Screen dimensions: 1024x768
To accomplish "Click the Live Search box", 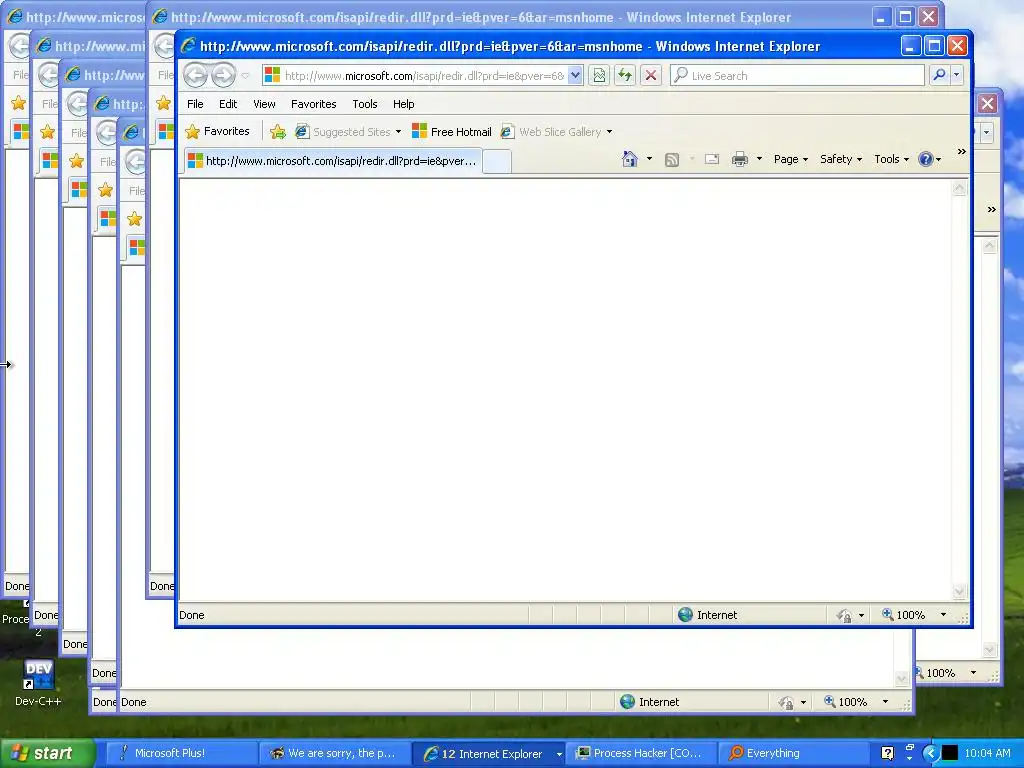I will [797, 76].
